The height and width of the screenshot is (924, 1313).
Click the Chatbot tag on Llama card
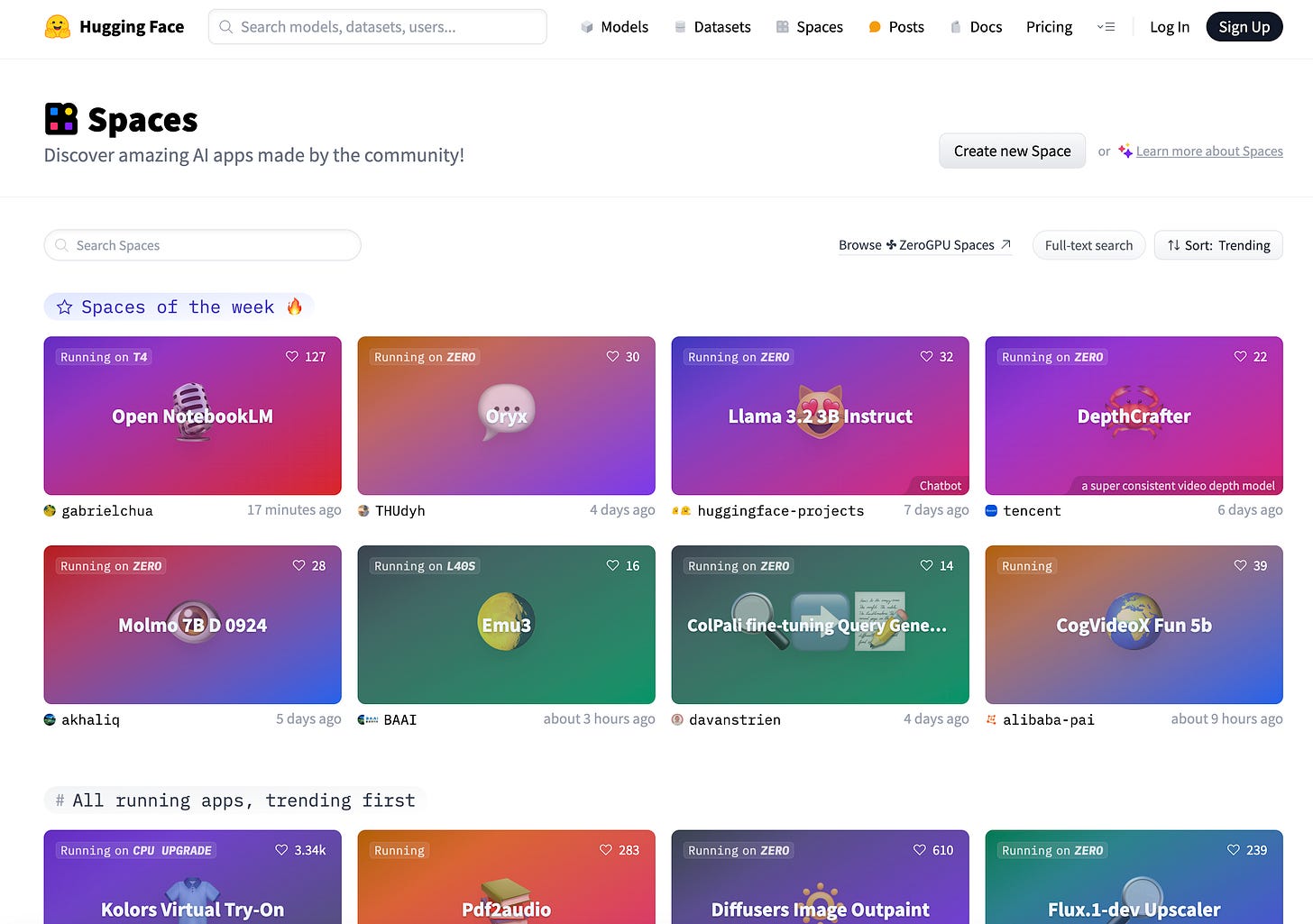tap(941, 486)
